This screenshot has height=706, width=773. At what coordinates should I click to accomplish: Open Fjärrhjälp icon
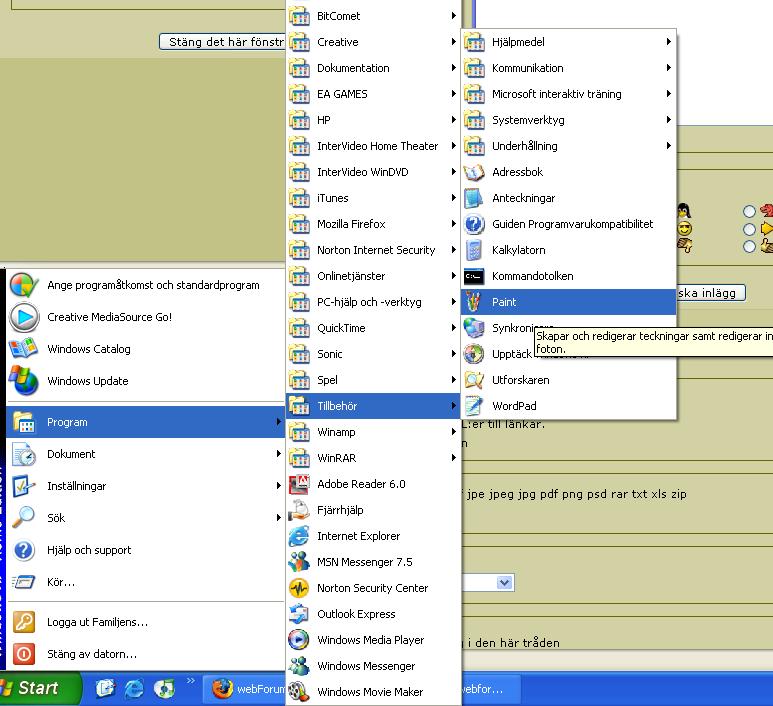pos(299,510)
